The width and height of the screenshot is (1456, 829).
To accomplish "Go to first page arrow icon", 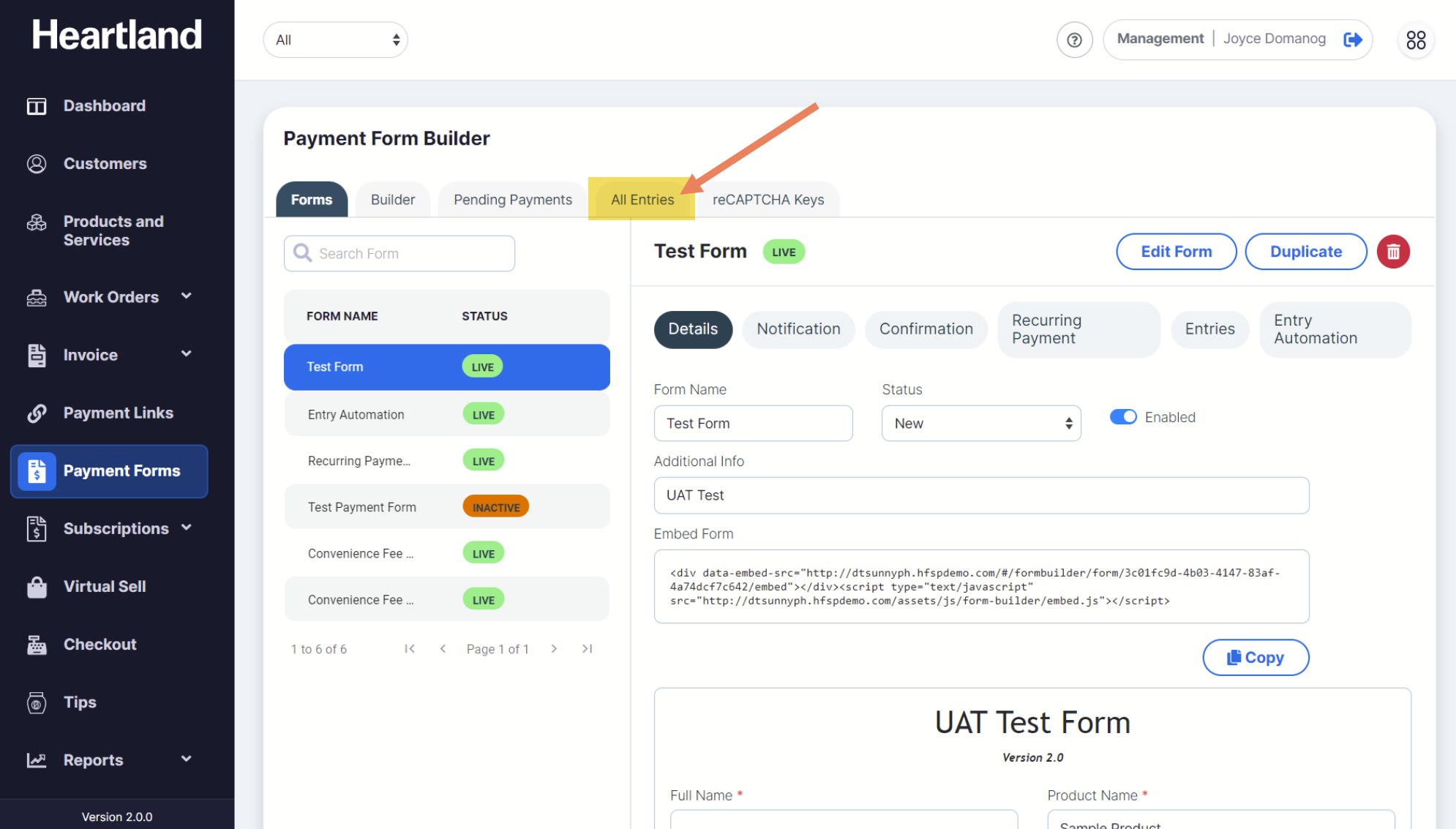I will (x=410, y=648).
